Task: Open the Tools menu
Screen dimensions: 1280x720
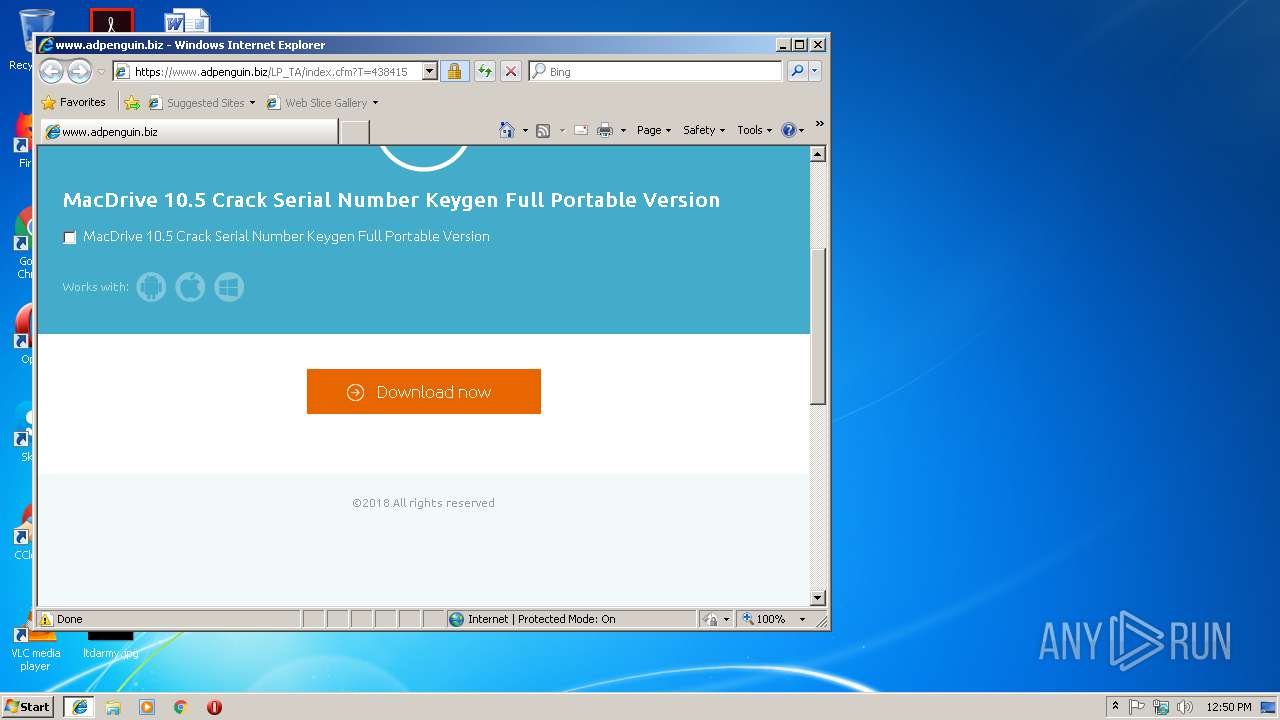Action: 755,130
